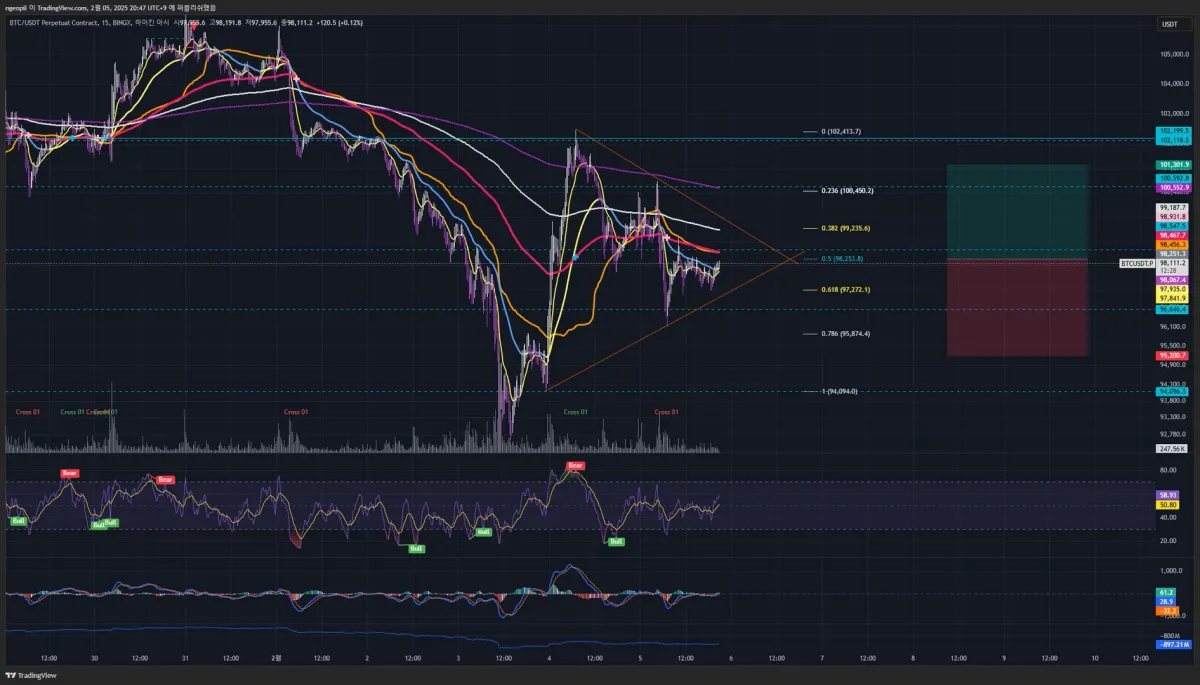Viewport: 1200px width, 685px height.
Task: Click the 97,841.9 yellow price label
Action: [x=1172, y=298]
